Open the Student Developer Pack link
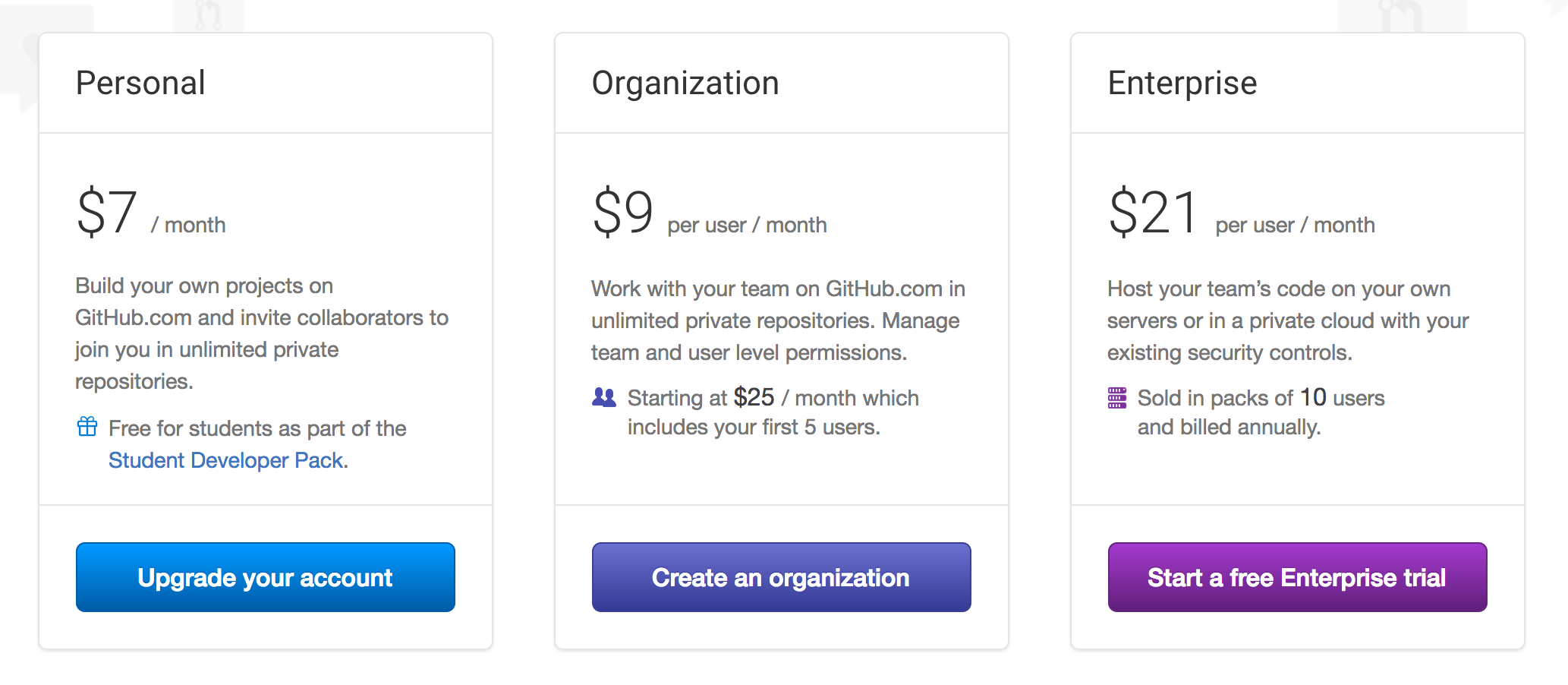 (x=226, y=460)
